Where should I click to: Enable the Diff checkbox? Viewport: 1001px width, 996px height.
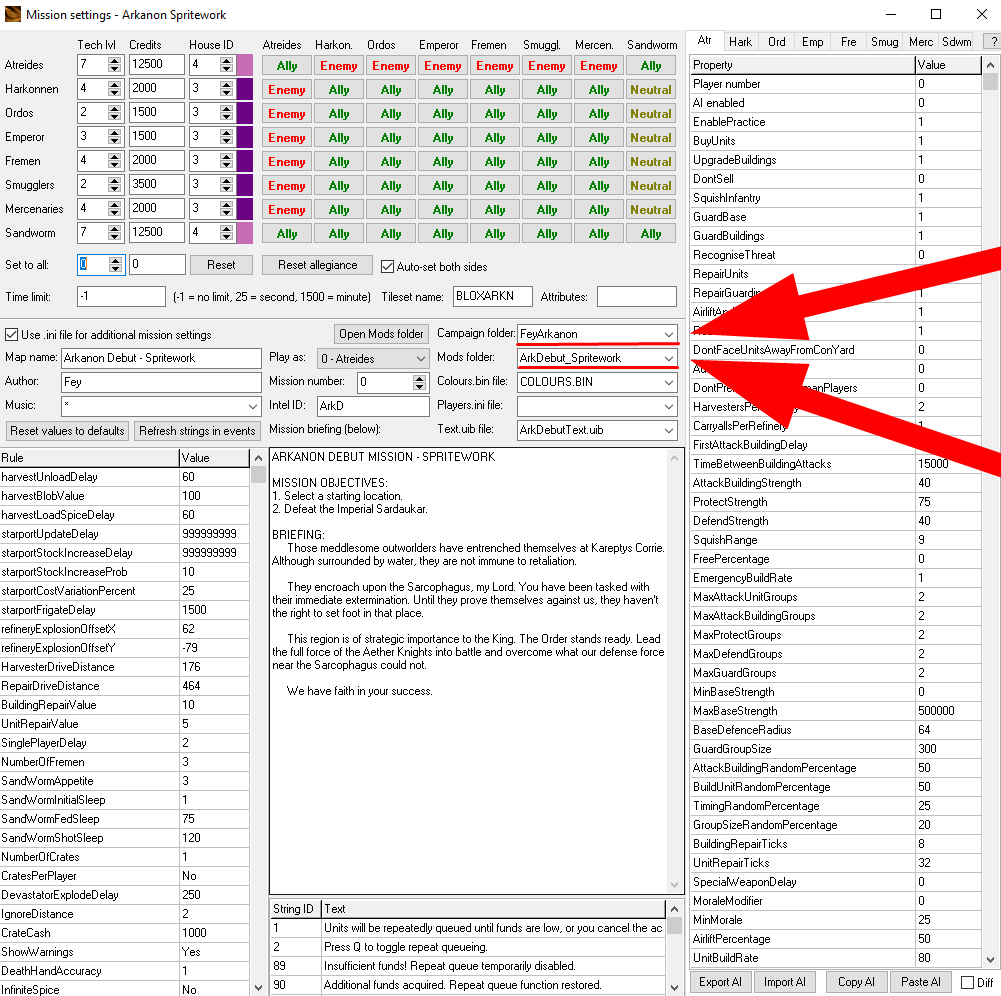pos(967,982)
